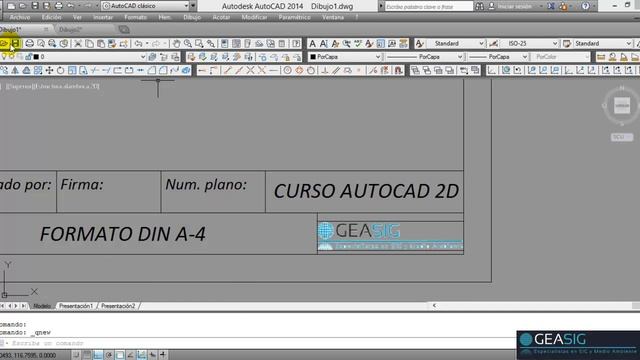The image size is (640, 360).
Task: Open the Modificar menu
Action: [x=254, y=17]
